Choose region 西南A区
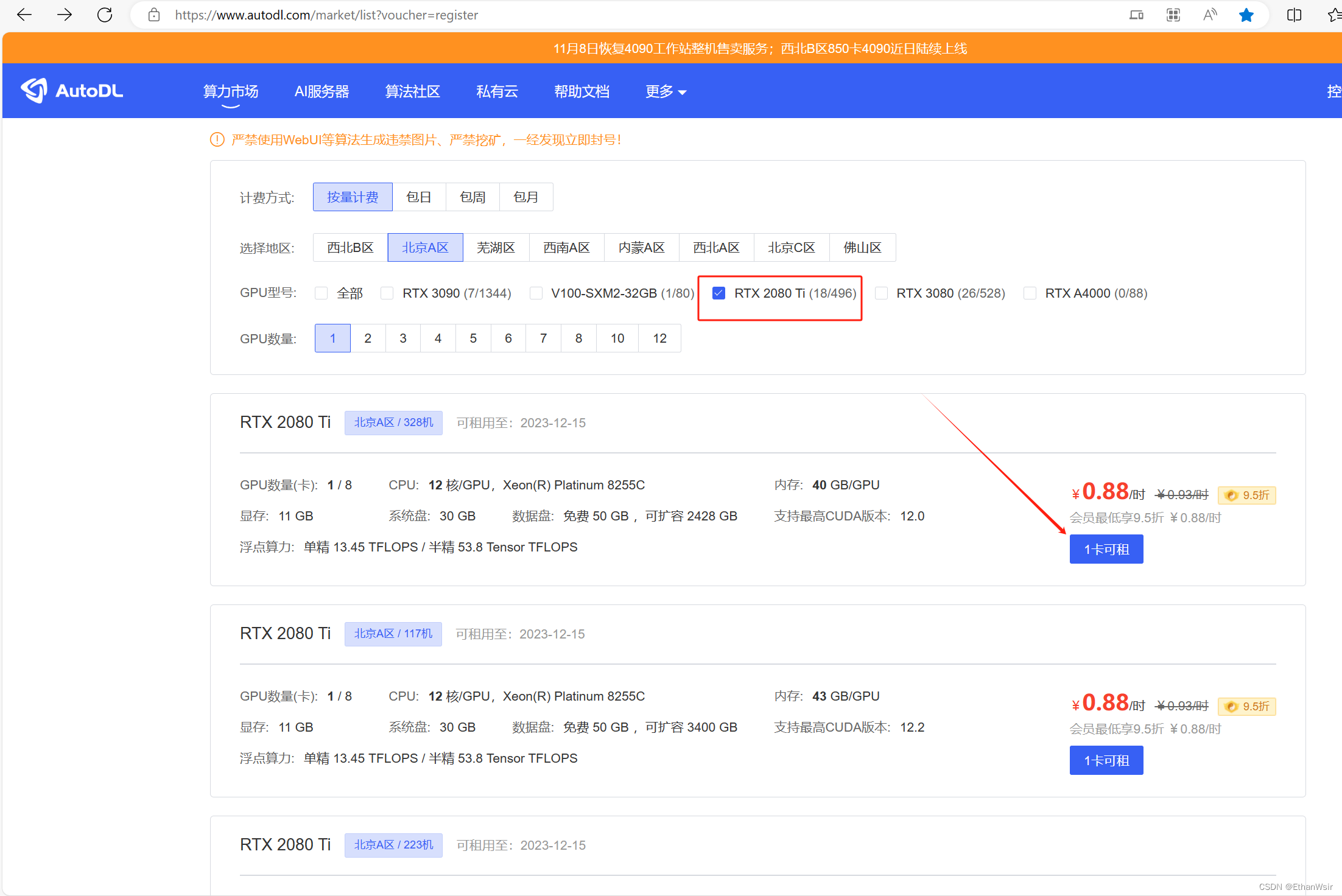The width and height of the screenshot is (1342, 896). pyautogui.click(x=566, y=248)
